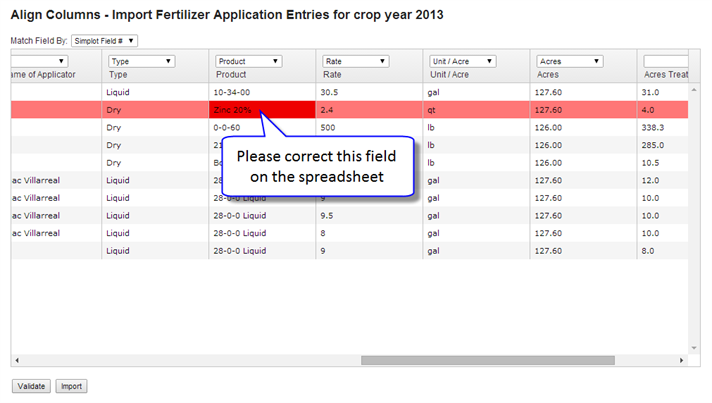Click the 10-34-00 product cell
Image resolution: width=712 pixels, height=403 pixels.
pyautogui.click(x=262, y=92)
